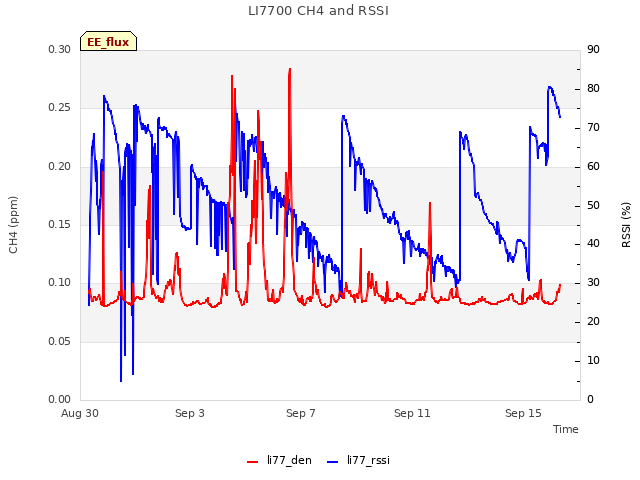
Task: Click the Time axis label
Action: [x=565, y=429]
